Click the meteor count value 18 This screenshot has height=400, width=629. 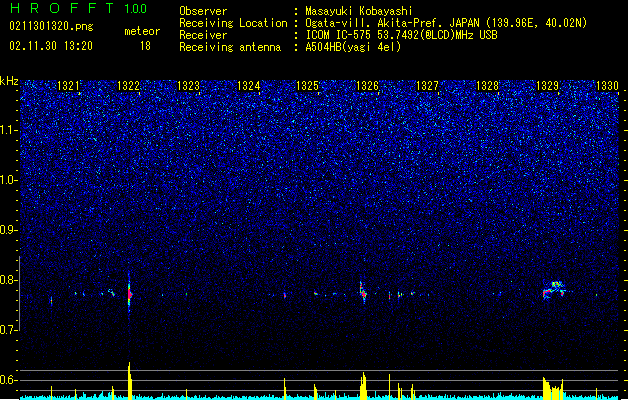[x=145, y=46]
